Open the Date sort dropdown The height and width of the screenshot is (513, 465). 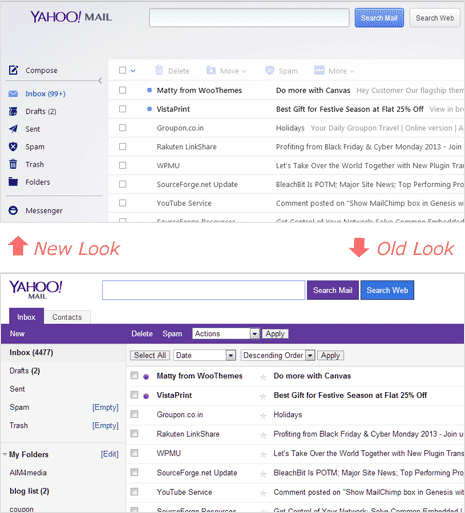(205, 355)
